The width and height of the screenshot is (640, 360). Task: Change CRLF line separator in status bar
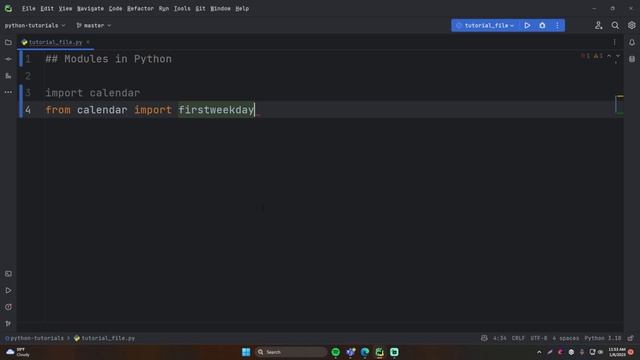[518, 338]
